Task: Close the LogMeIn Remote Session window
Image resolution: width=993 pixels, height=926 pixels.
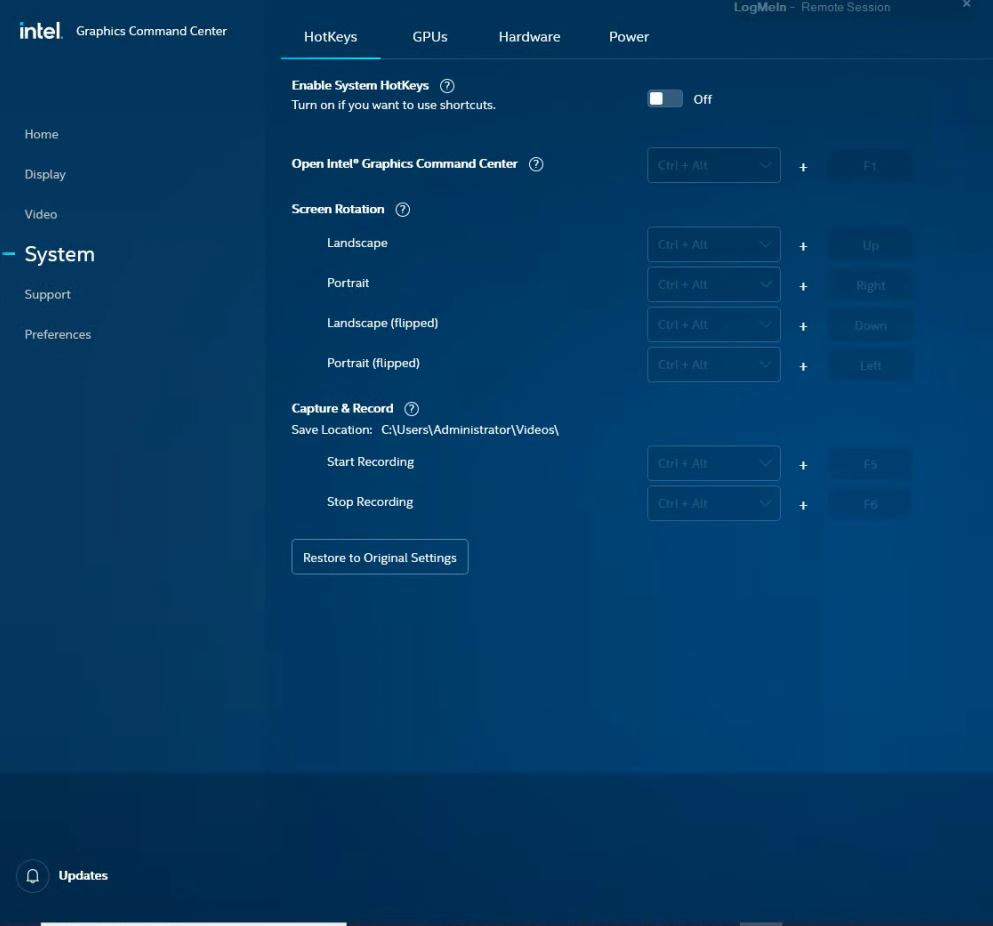Action: point(966,4)
